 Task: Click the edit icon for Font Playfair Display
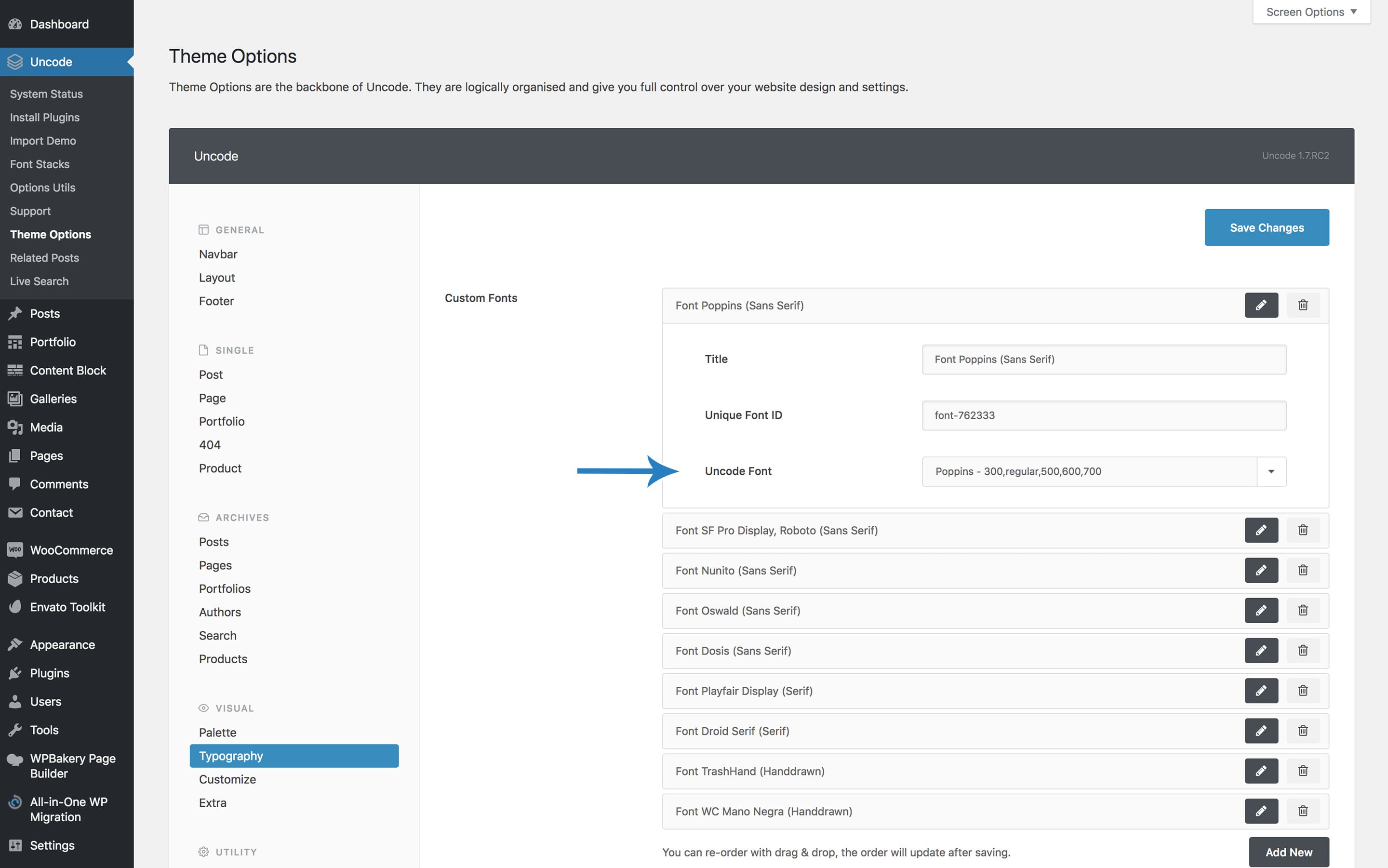(x=1261, y=690)
